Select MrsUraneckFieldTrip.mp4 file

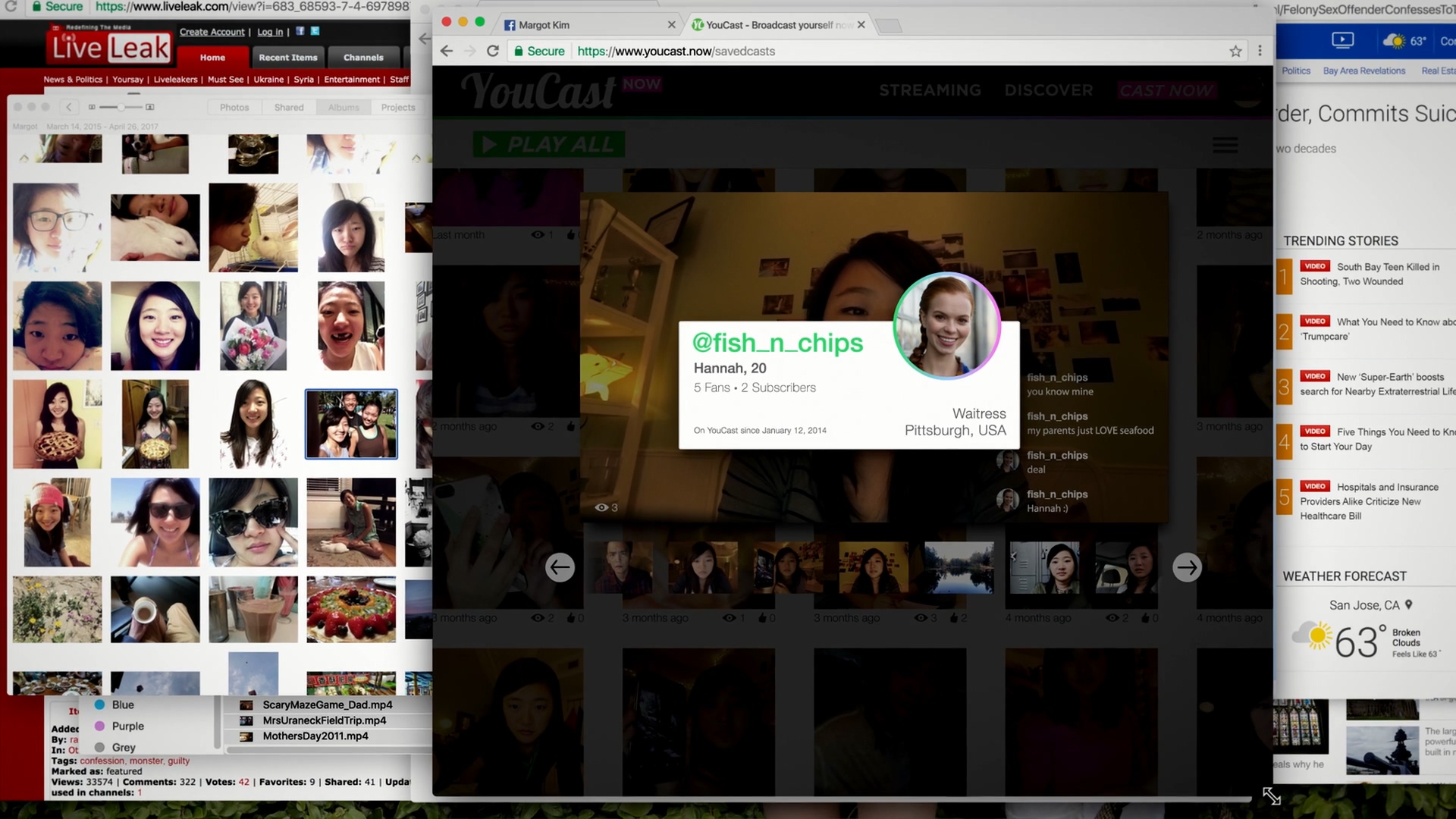(x=324, y=720)
